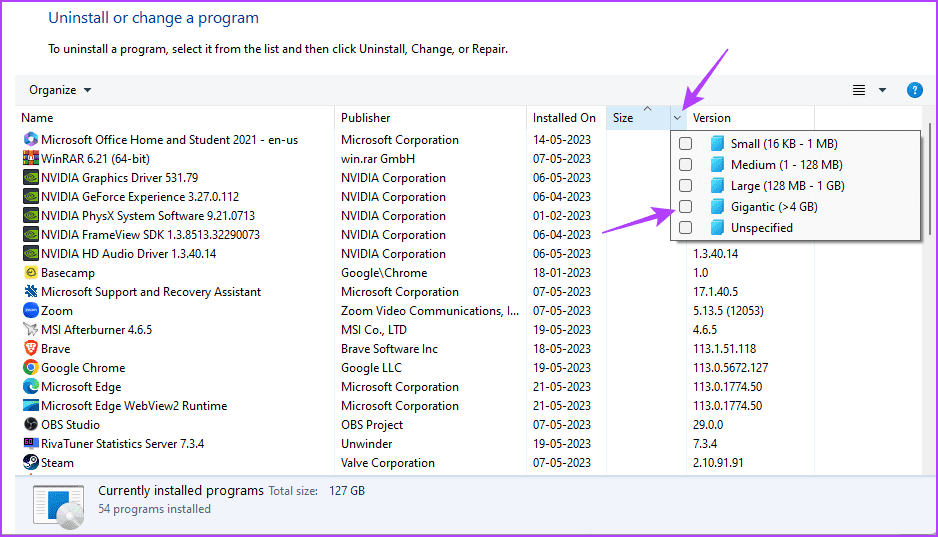938x537 pixels.
Task: Click the MSI Afterburner icon
Action: (31, 329)
